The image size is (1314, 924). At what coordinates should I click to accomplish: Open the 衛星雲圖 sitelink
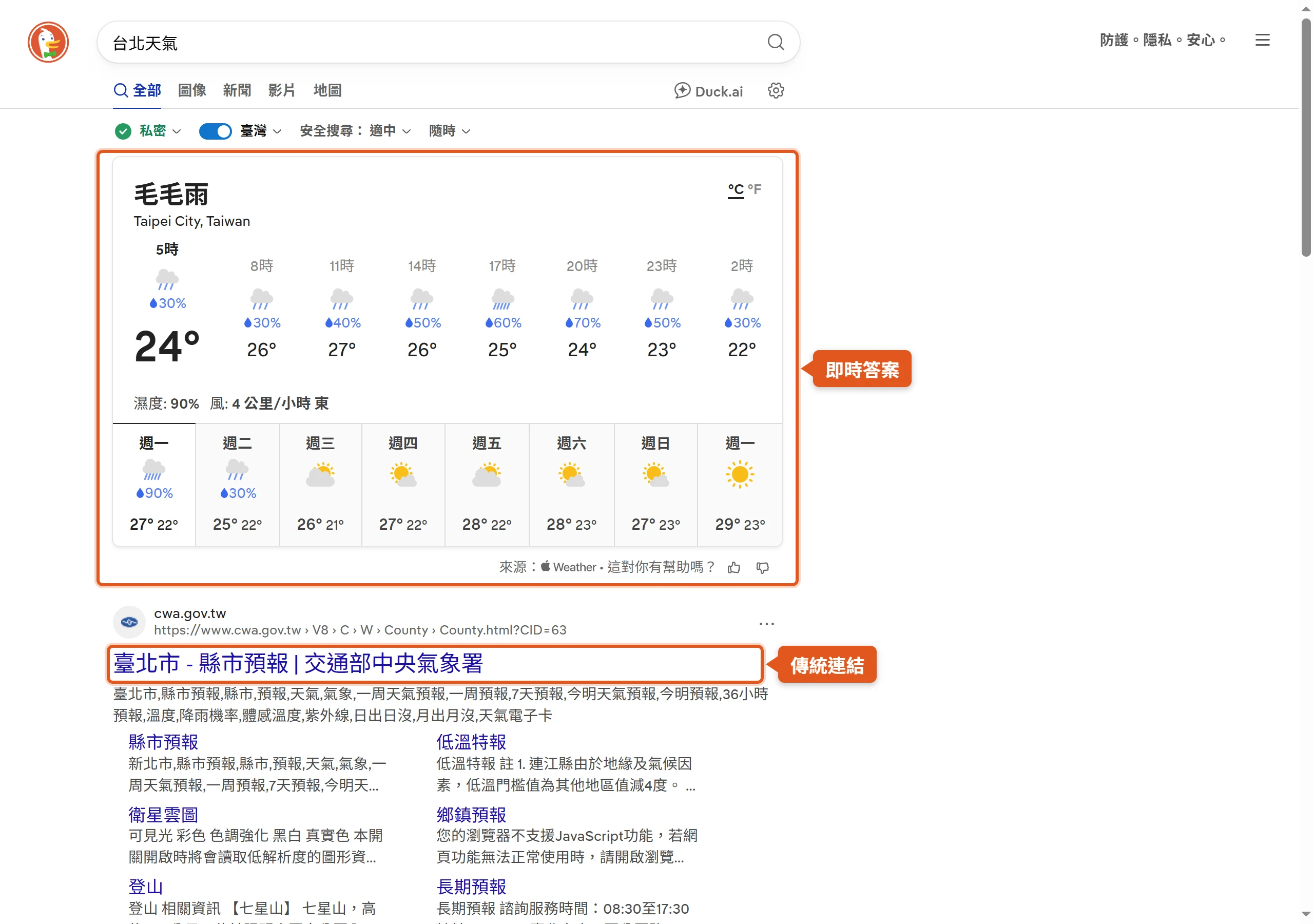(x=163, y=815)
